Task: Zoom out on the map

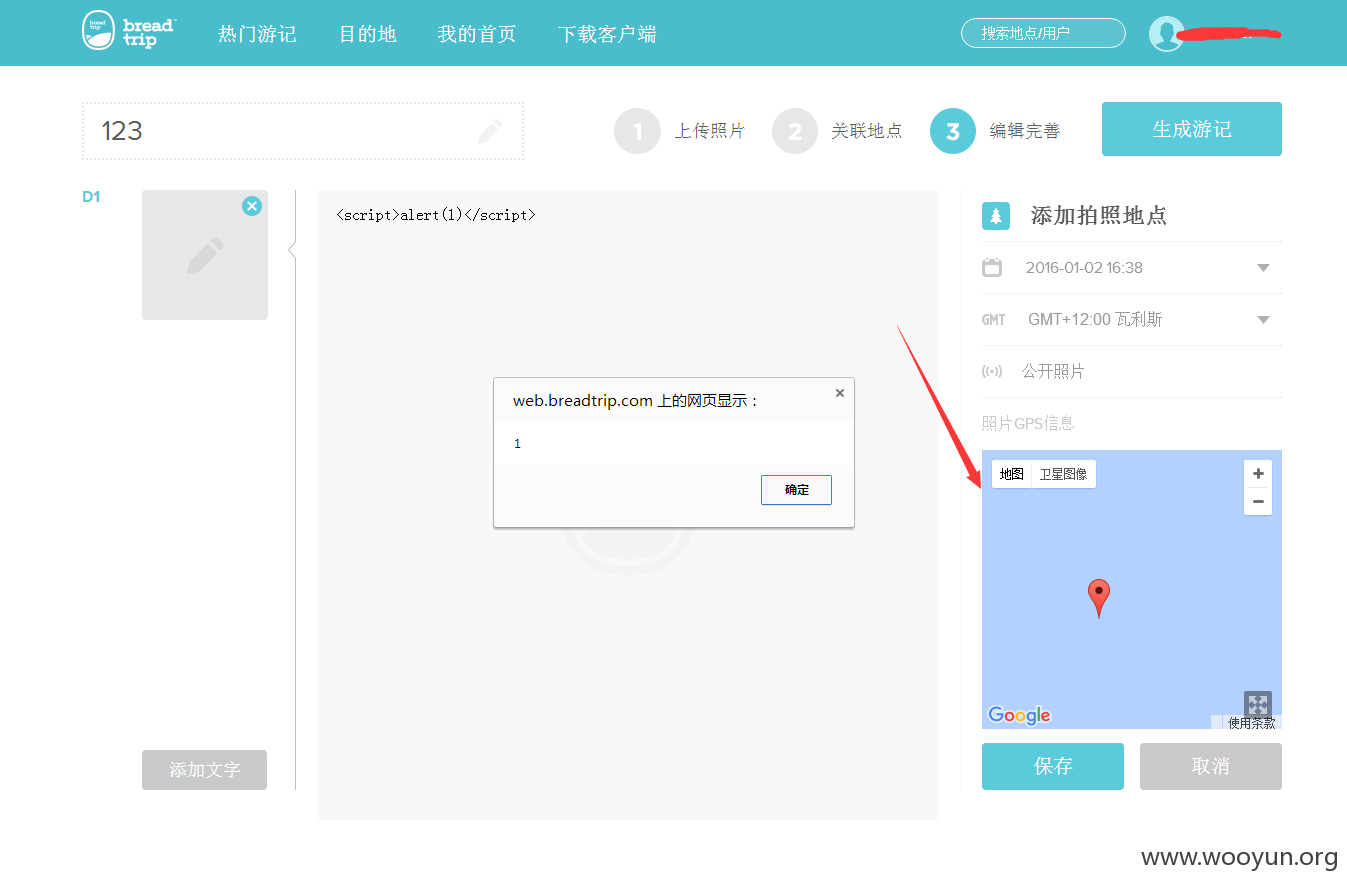Action: [1258, 501]
